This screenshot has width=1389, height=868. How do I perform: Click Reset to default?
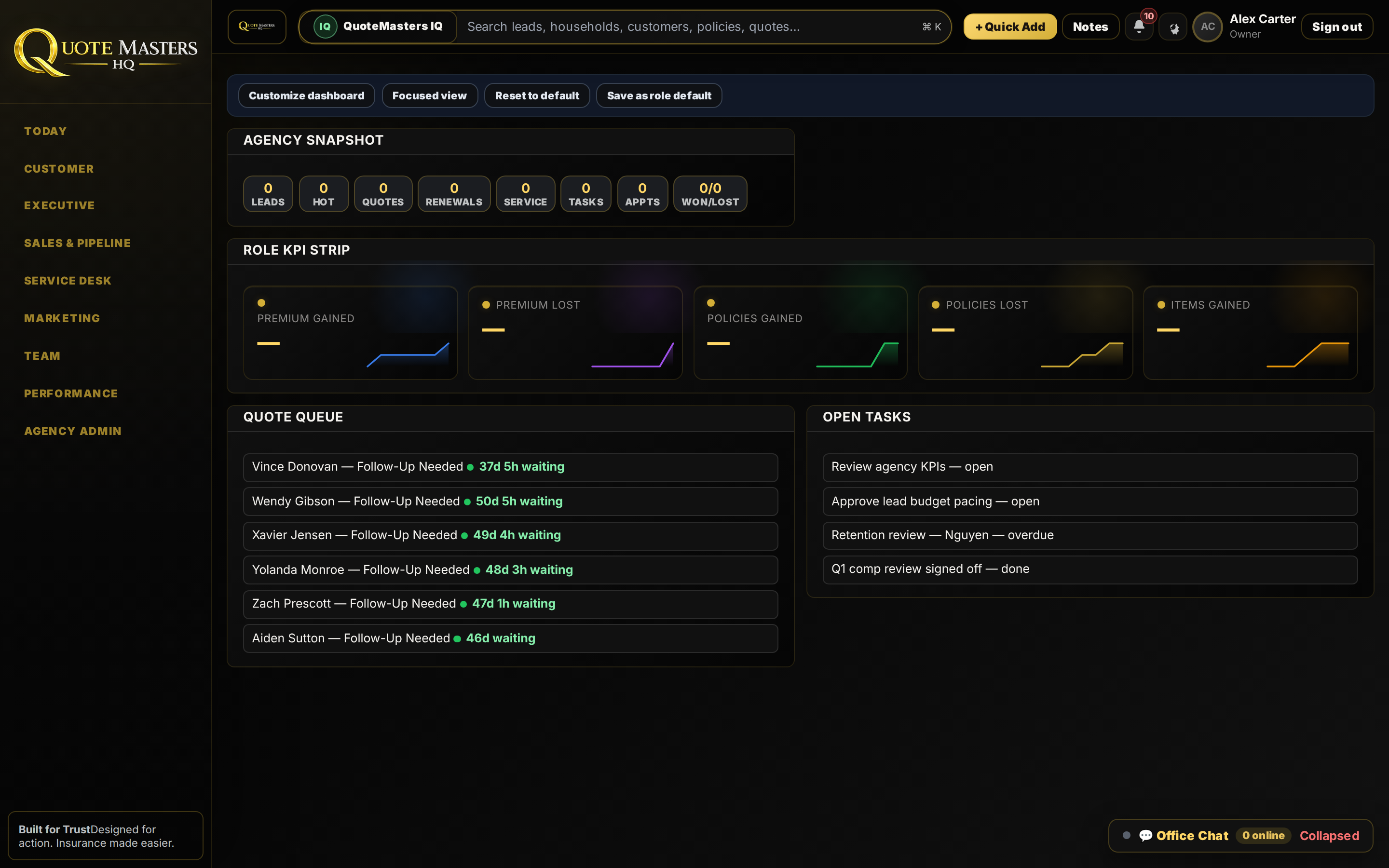click(x=537, y=95)
